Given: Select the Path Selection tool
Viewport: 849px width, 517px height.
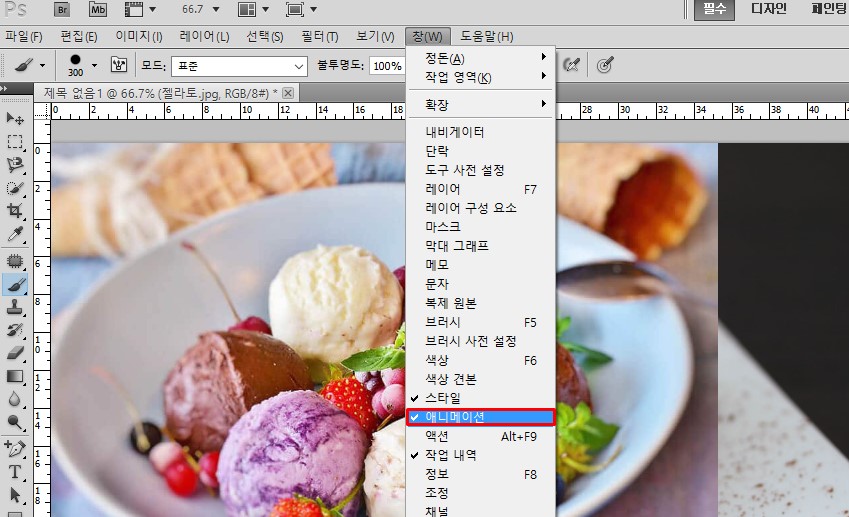Looking at the screenshot, I should tap(15, 495).
